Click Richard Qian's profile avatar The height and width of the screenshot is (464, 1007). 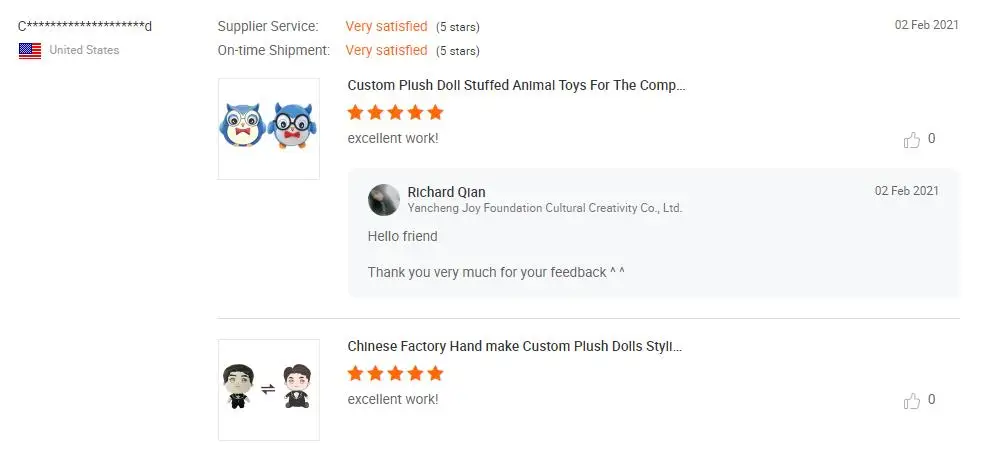click(x=384, y=200)
